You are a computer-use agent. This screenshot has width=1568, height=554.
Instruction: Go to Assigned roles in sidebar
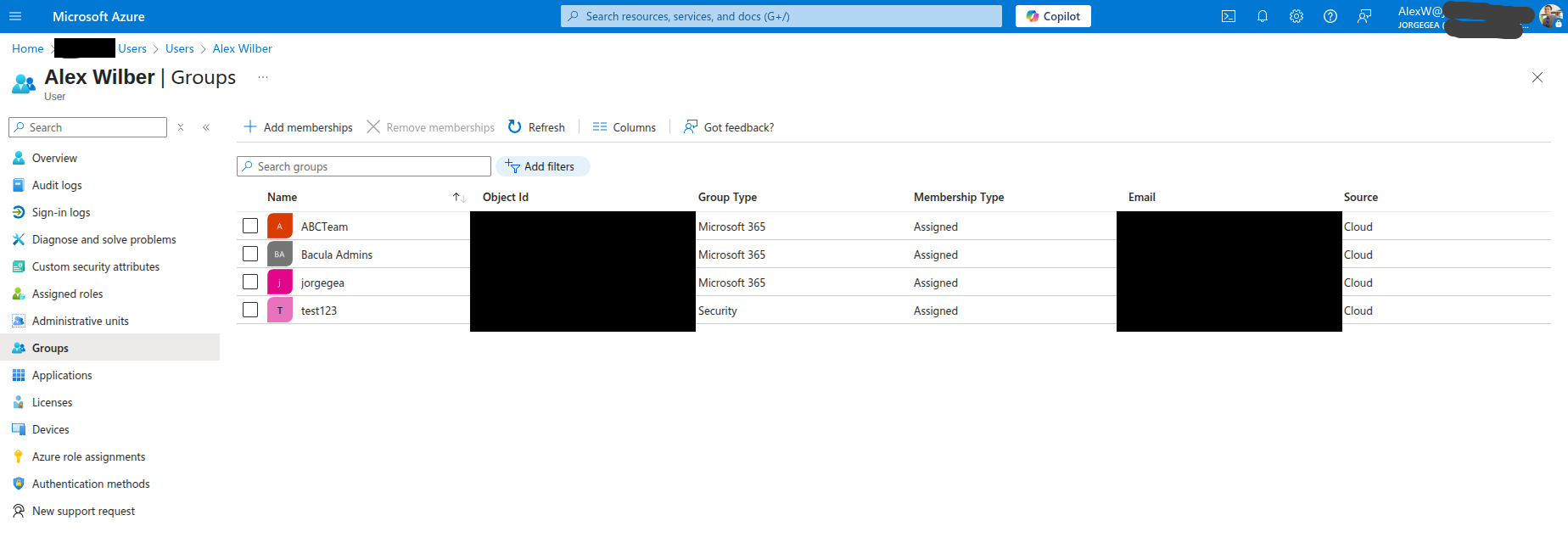pyautogui.click(x=67, y=294)
